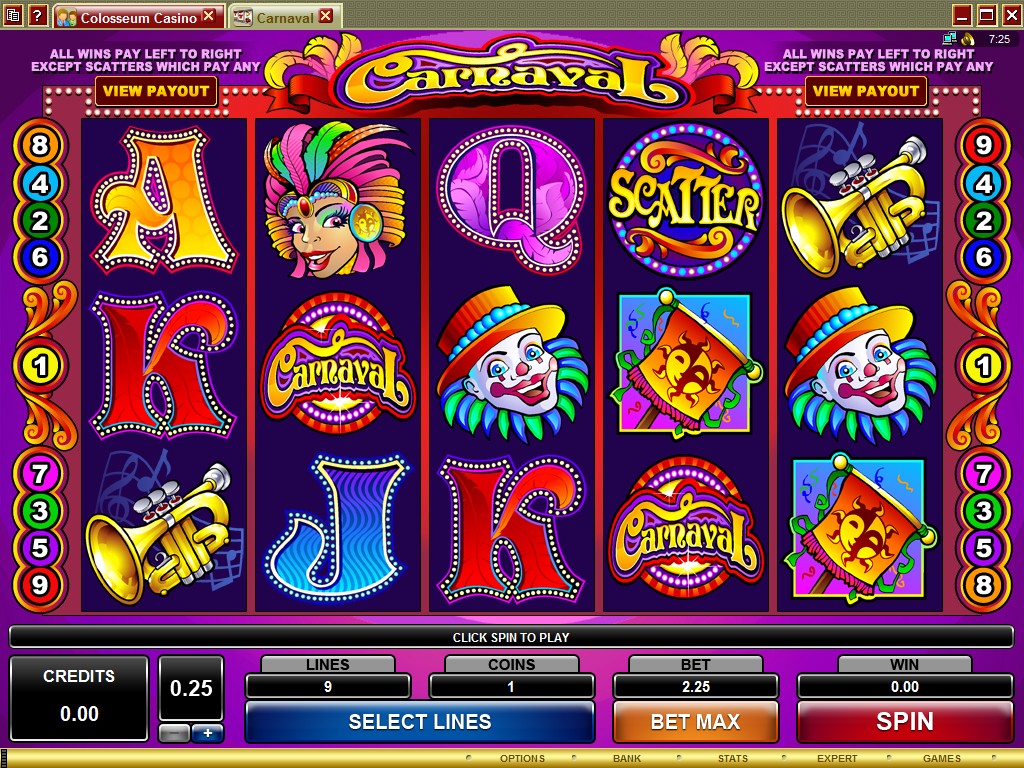Image resolution: width=1024 pixels, height=768 pixels.
Task: Click the Bet Max button
Action: (696, 722)
